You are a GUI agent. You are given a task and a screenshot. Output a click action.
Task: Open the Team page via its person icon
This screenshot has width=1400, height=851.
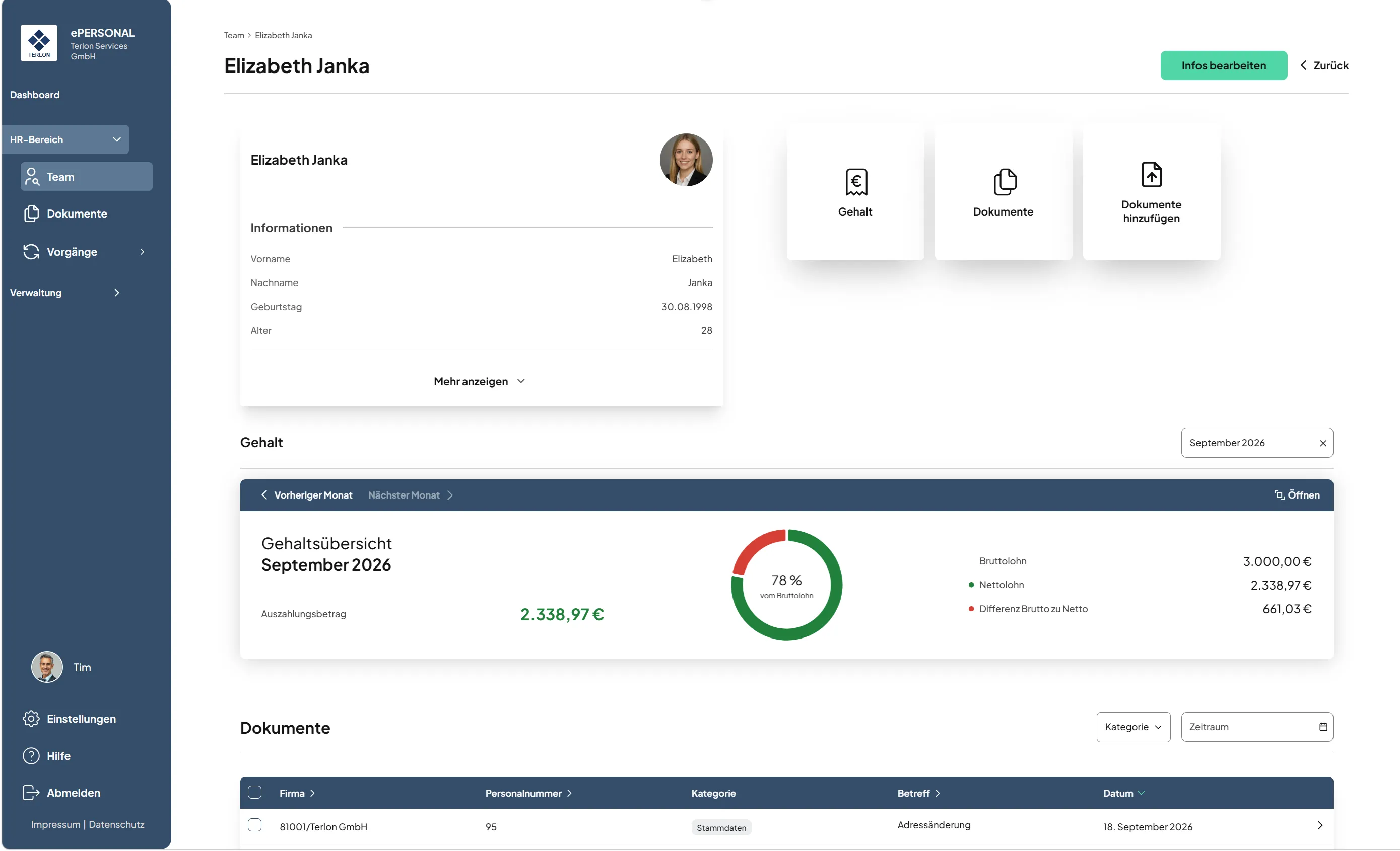tap(32, 177)
